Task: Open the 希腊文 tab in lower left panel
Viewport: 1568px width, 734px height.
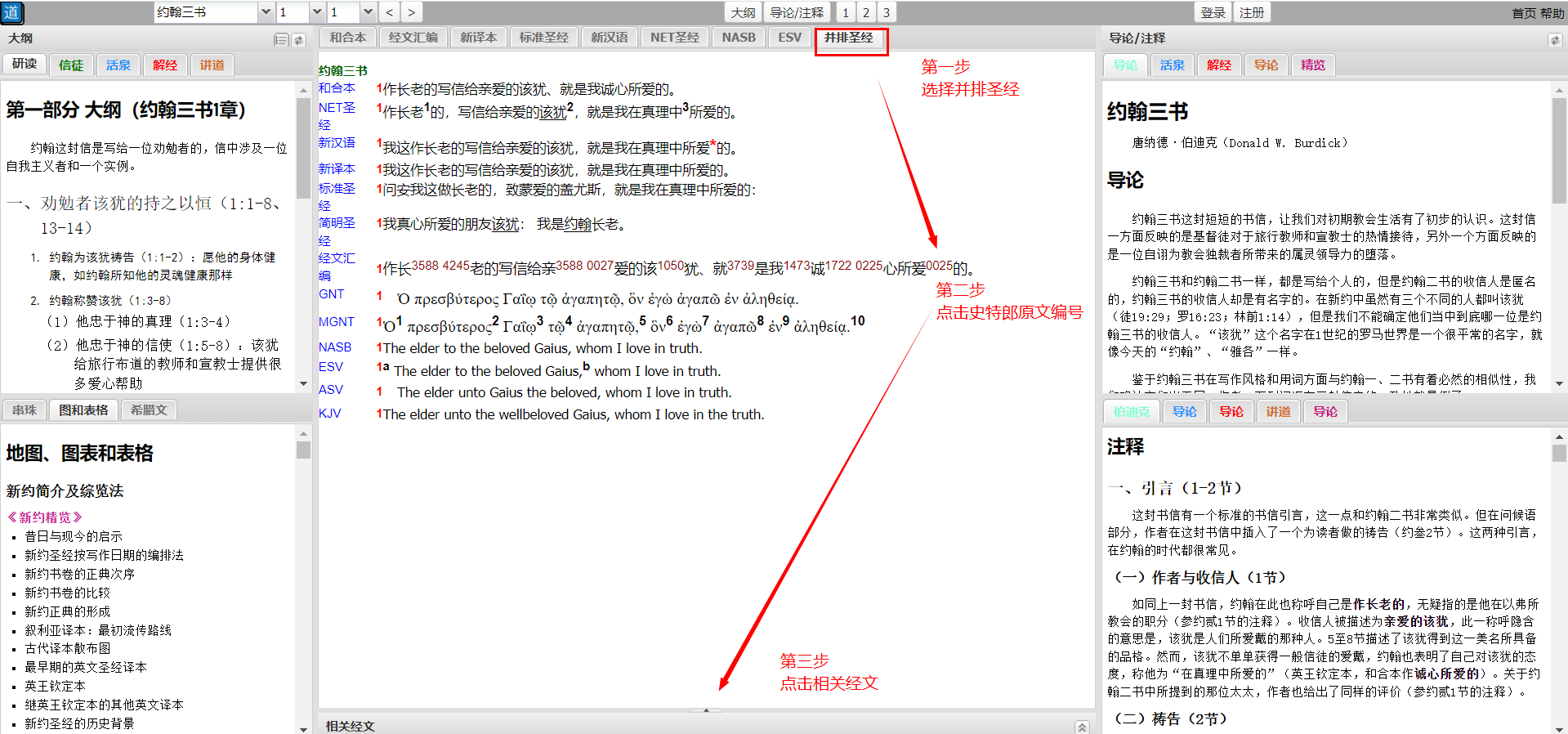Action: click(149, 410)
